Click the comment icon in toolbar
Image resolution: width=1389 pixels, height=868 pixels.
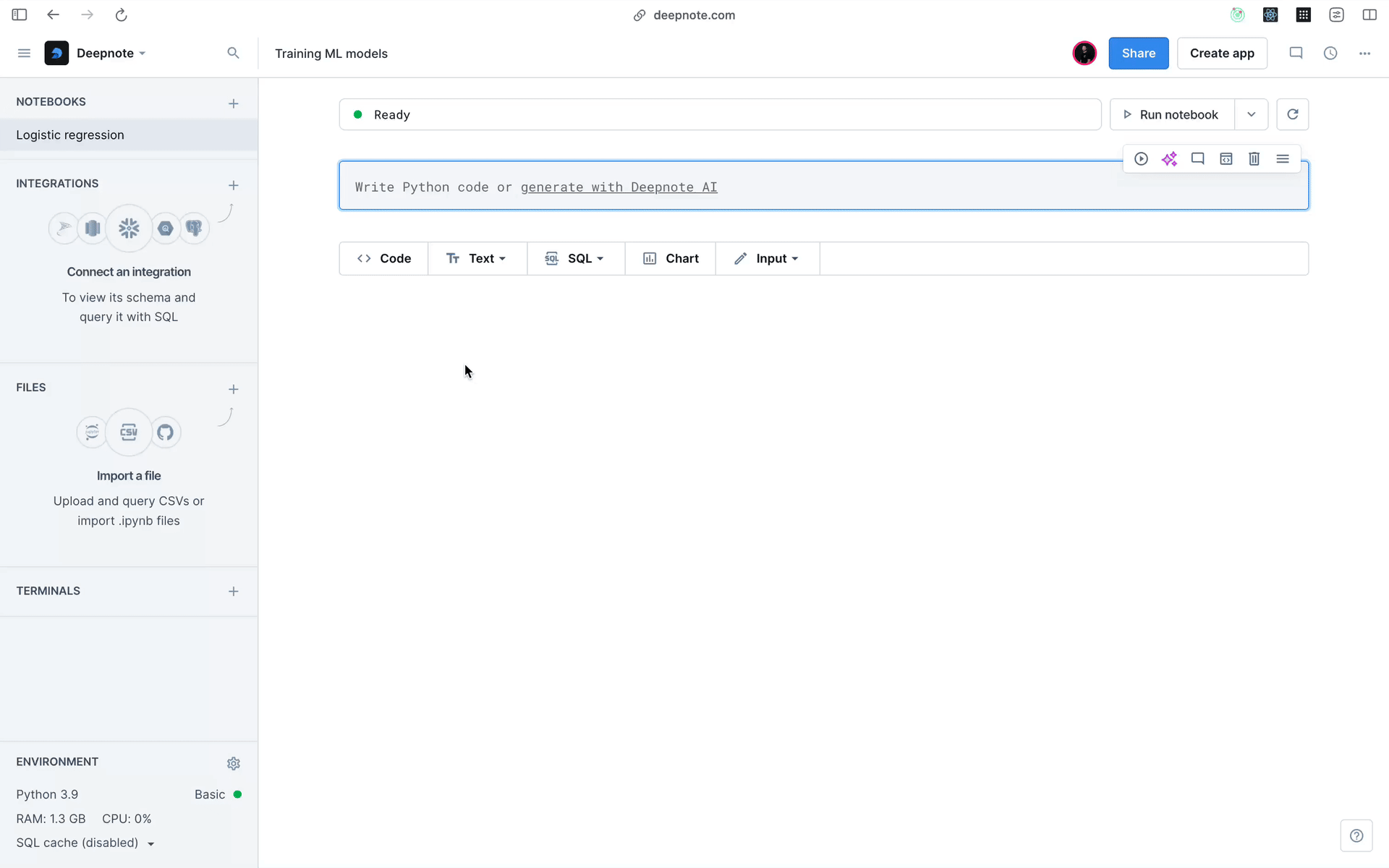click(x=1197, y=158)
